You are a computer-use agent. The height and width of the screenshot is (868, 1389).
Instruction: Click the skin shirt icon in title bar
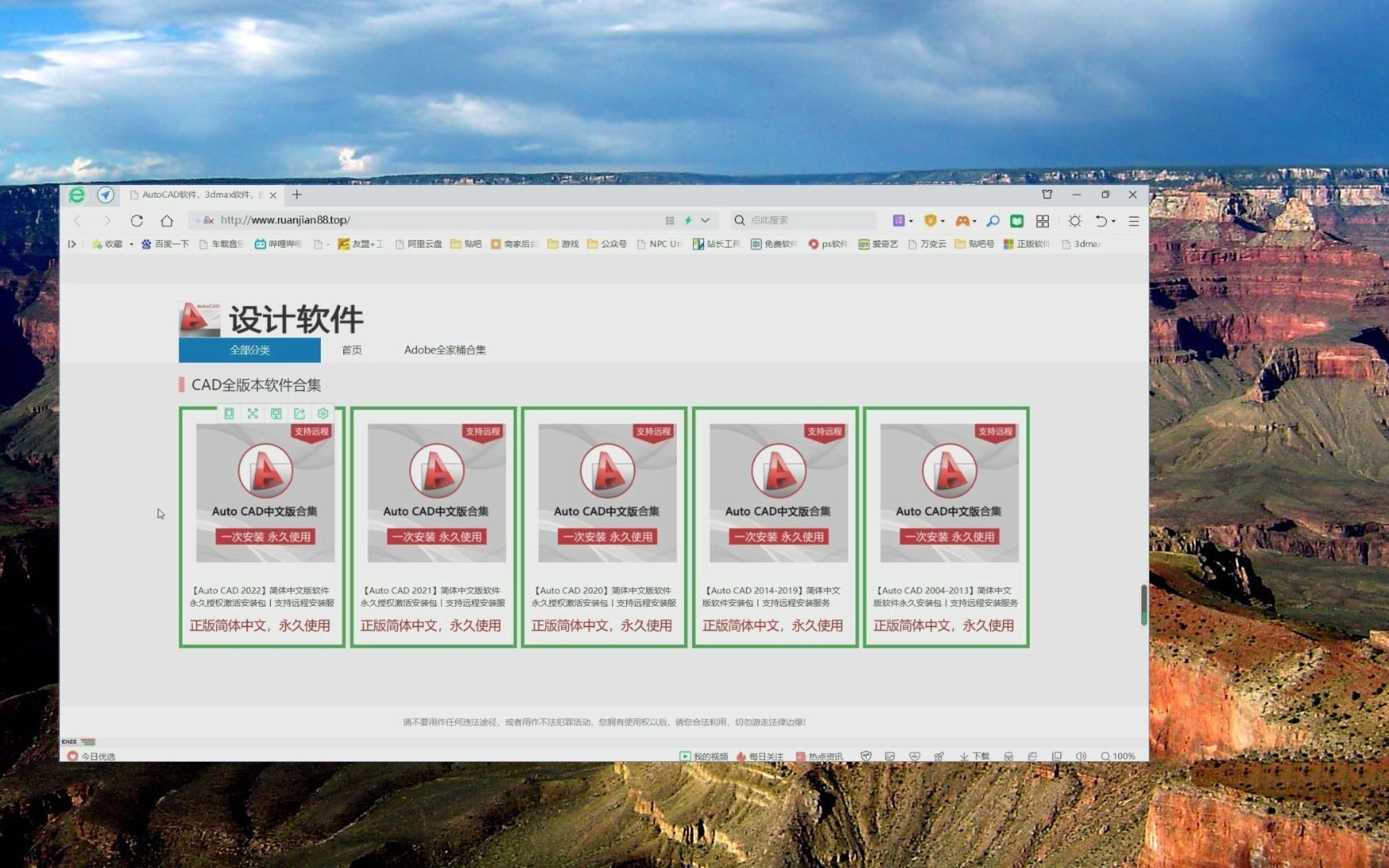click(1047, 194)
